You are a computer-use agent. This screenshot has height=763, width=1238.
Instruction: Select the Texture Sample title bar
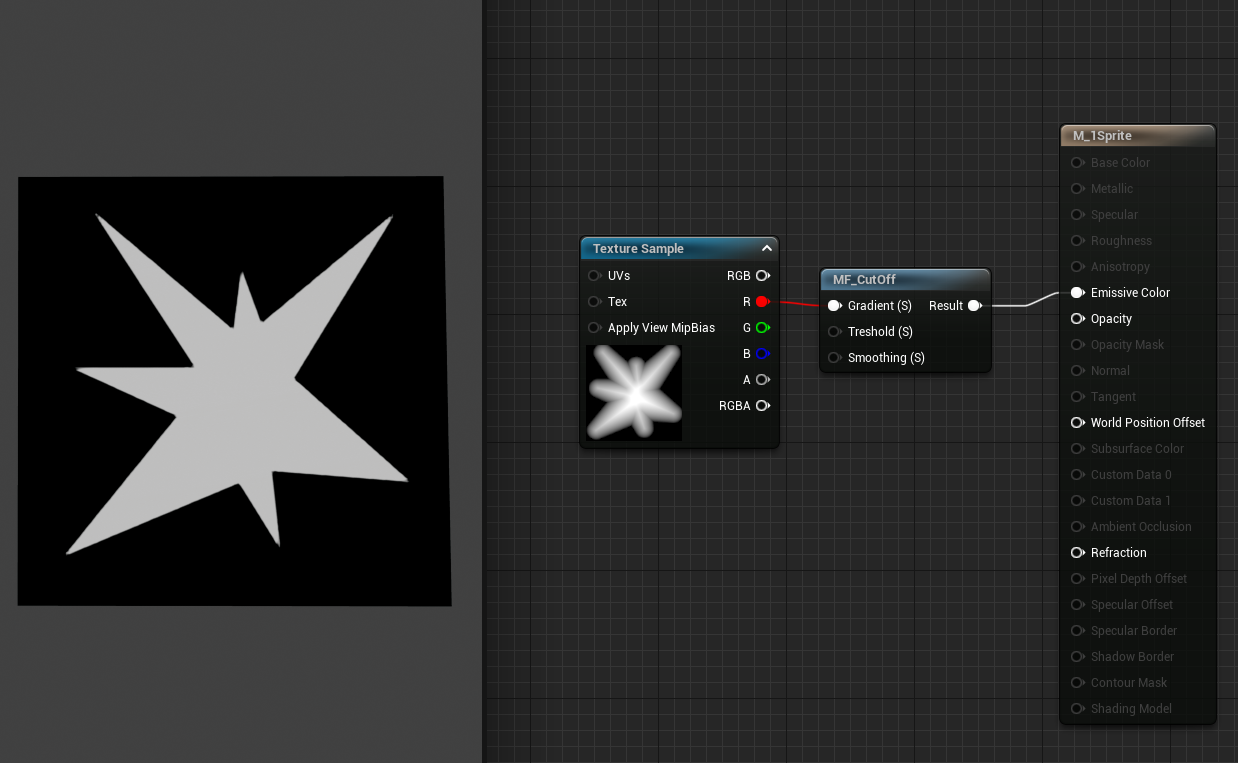coord(660,248)
